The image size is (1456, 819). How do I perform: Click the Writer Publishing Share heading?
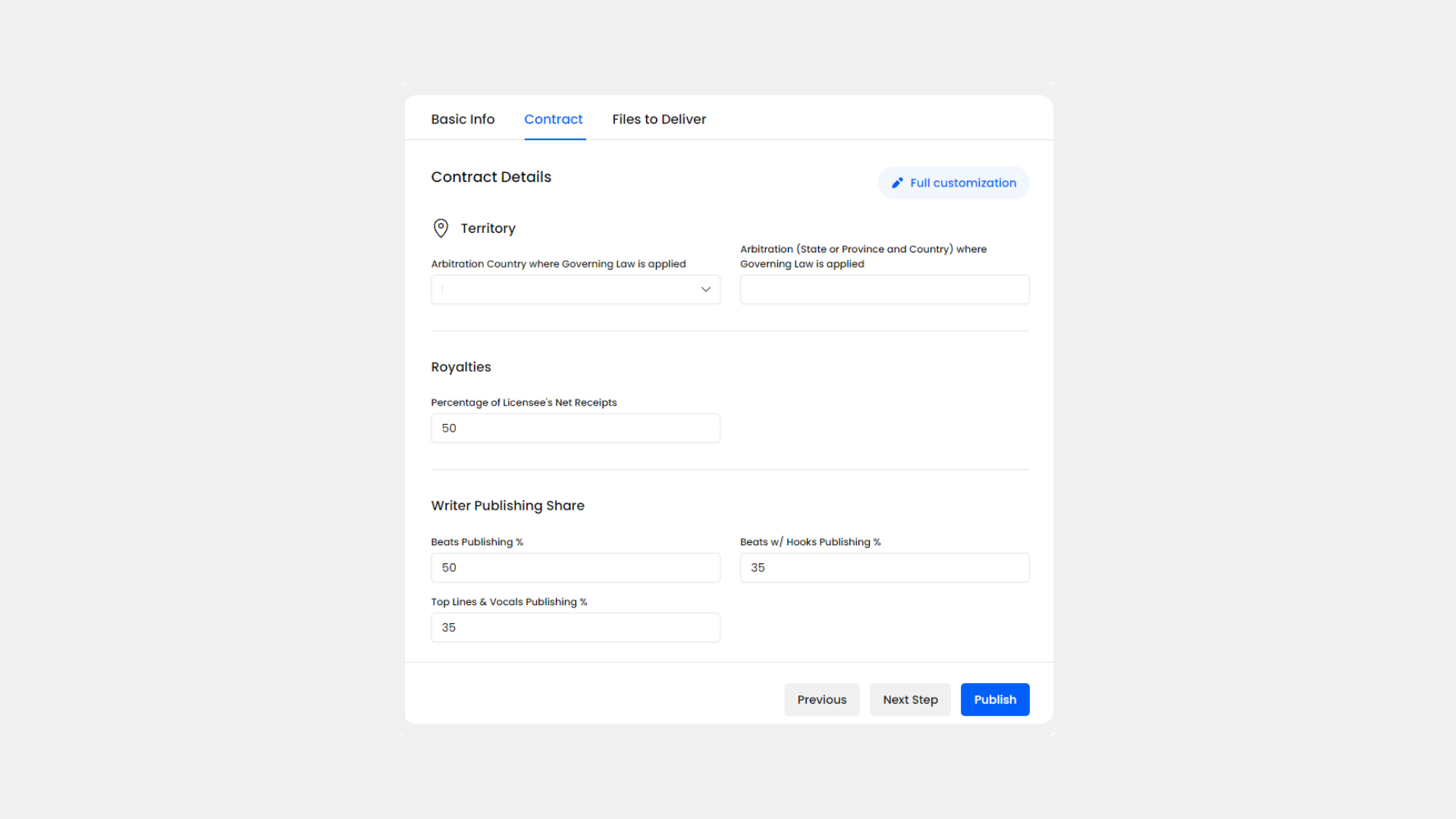tap(507, 506)
